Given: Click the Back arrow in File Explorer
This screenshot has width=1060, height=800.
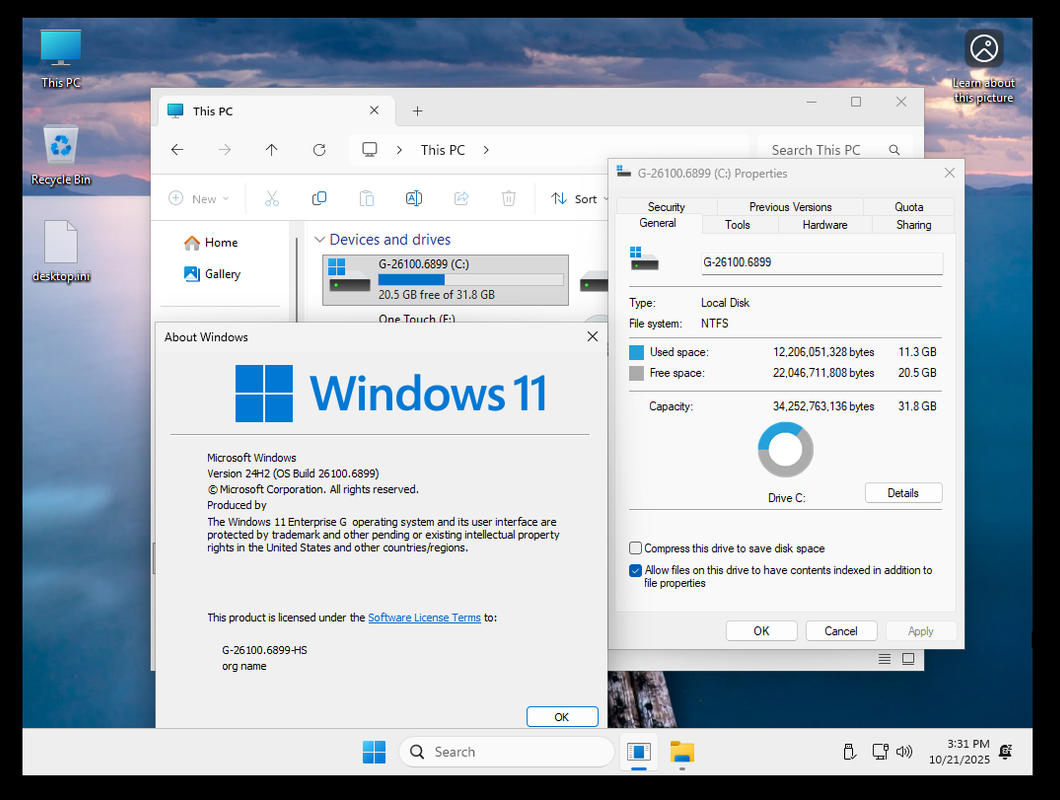Looking at the screenshot, I should coord(177,149).
